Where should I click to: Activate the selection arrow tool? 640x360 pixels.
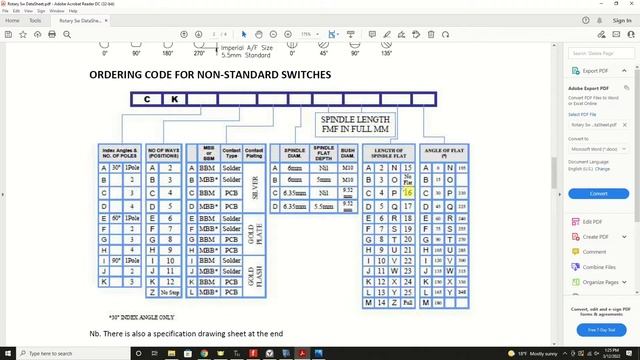coord(244,35)
